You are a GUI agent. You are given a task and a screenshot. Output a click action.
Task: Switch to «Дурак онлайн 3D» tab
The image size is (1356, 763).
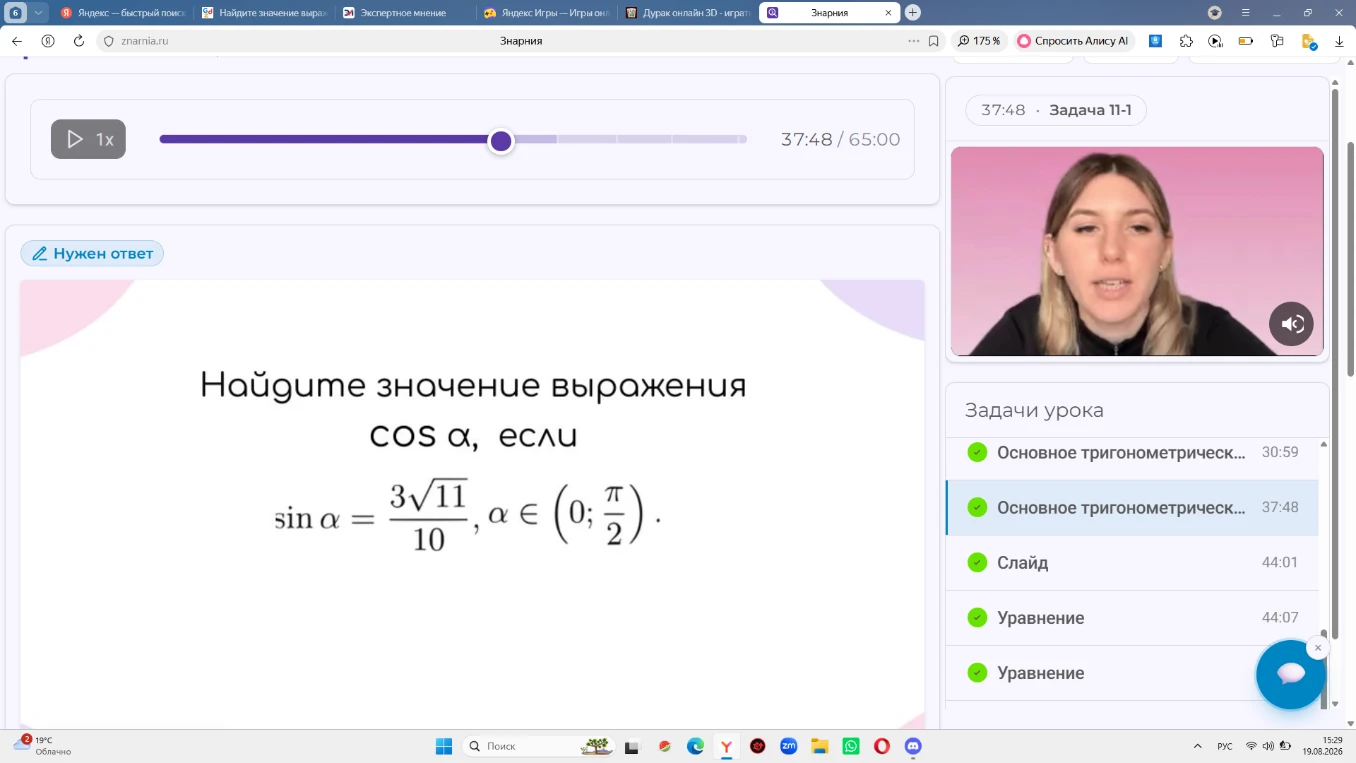686,13
